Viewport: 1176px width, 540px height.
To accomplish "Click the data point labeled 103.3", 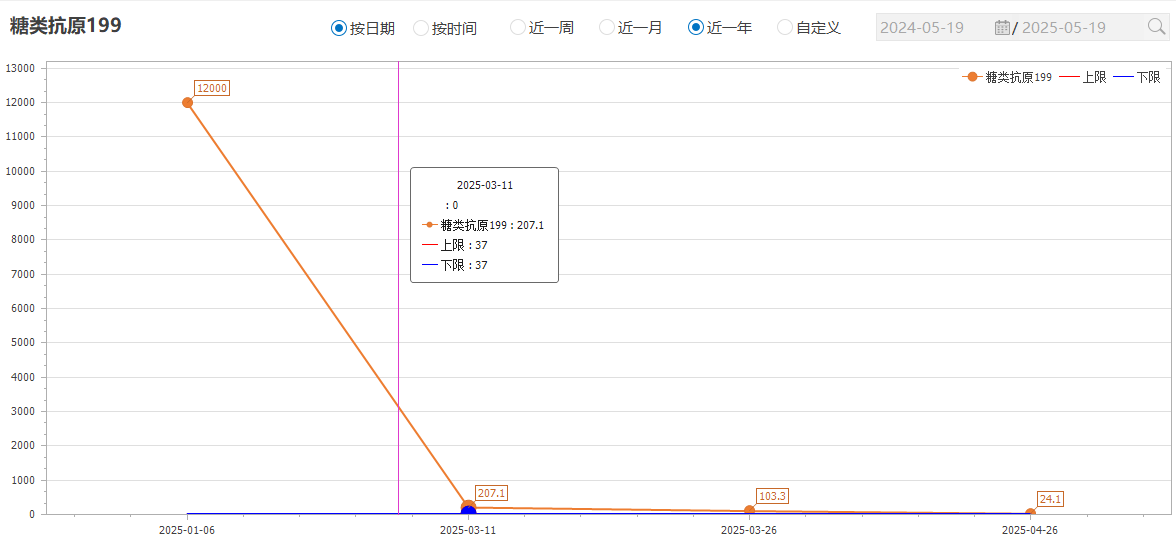I will [749, 511].
